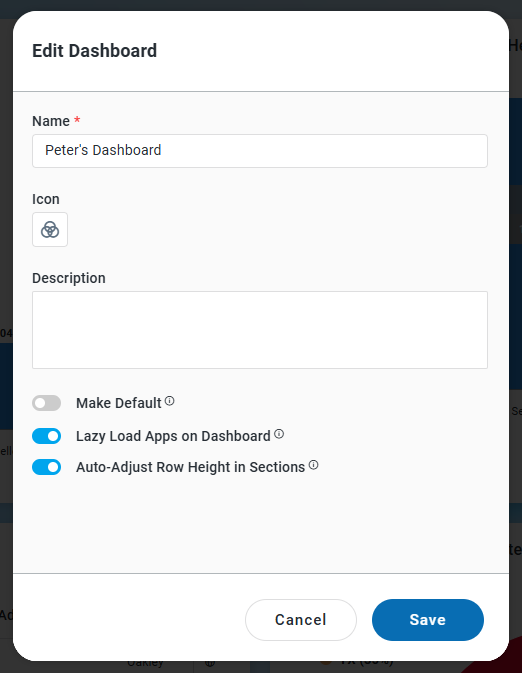Image resolution: width=522 pixels, height=673 pixels.
Task: Click the Auto-Adjust Row Height in Sections label
Action: [x=190, y=467]
